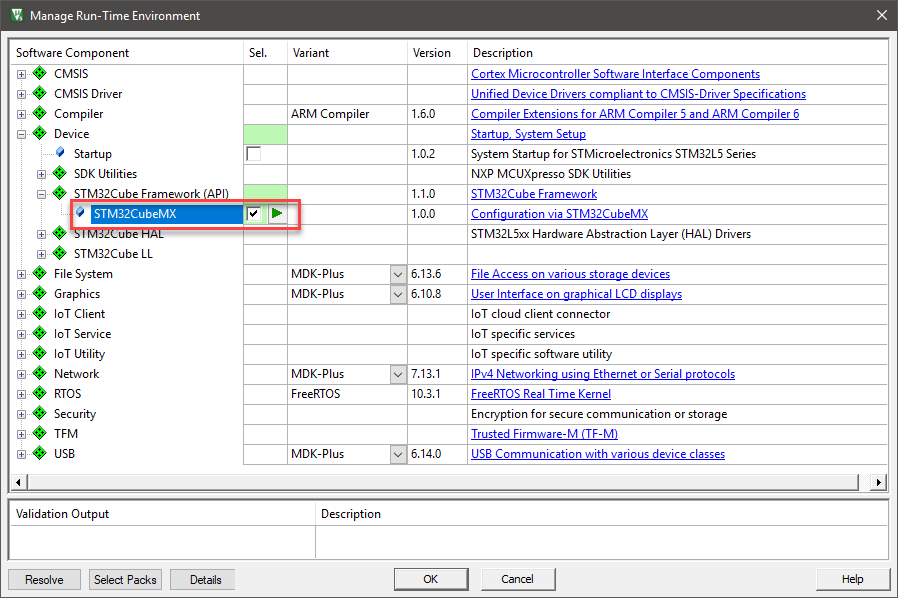
Task: Click the Details button
Action: pos(205,580)
